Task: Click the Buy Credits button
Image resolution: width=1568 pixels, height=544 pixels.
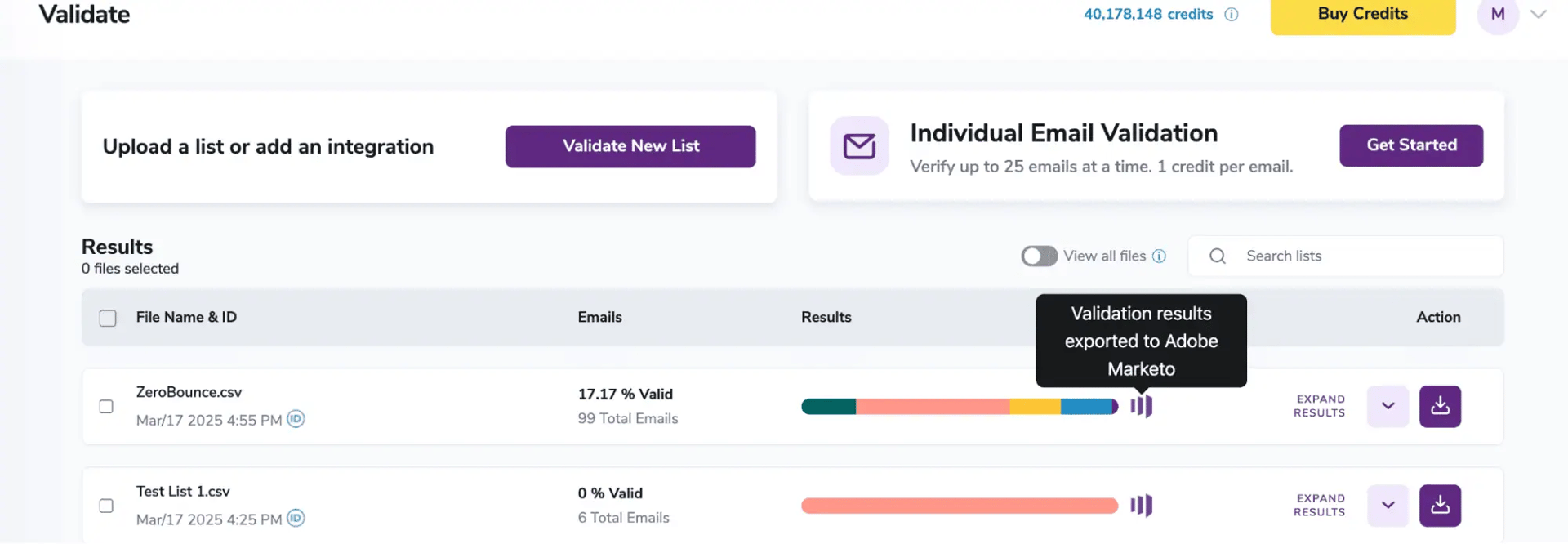Action: [1362, 13]
